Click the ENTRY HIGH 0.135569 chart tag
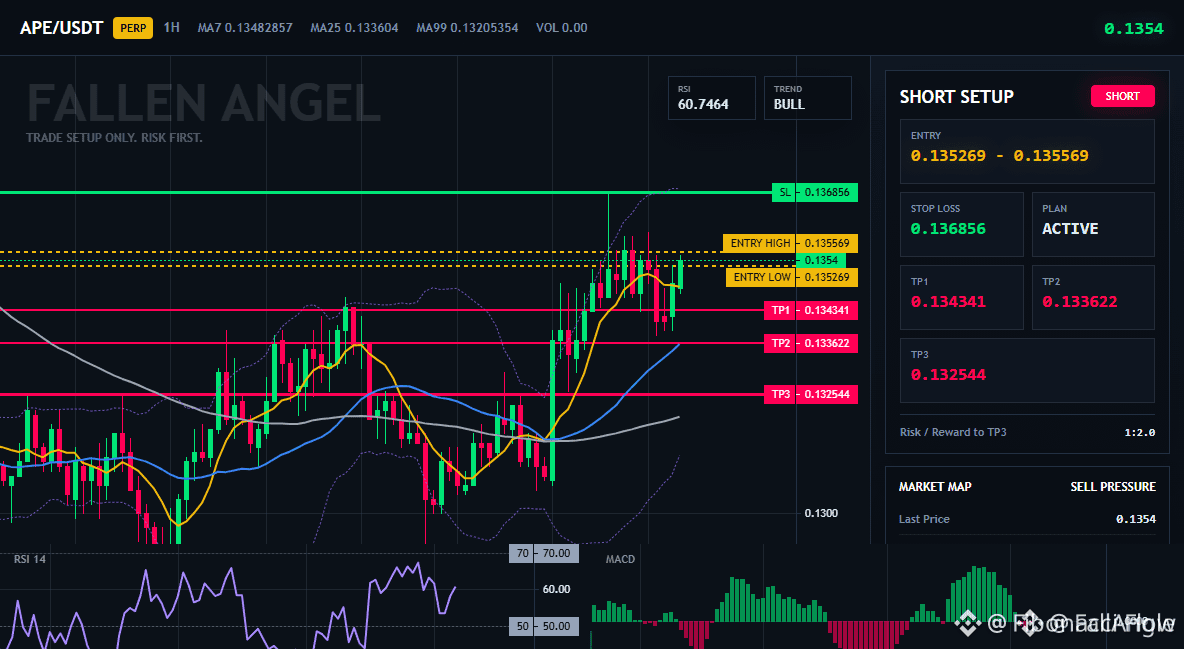This screenshot has height=649, width=1184. [x=790, y=243]
